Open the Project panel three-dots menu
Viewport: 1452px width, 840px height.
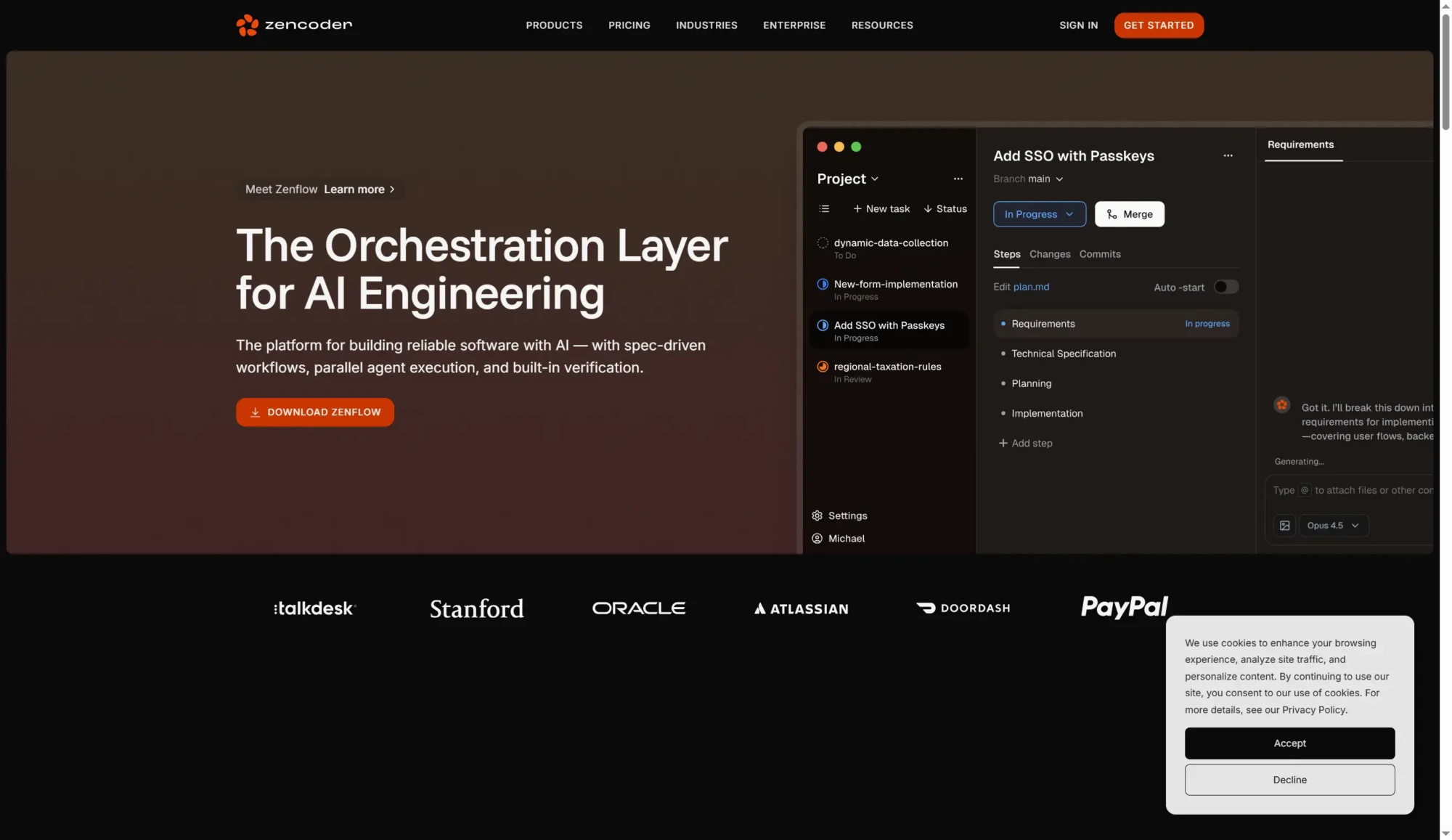click(x=958, y=179)
